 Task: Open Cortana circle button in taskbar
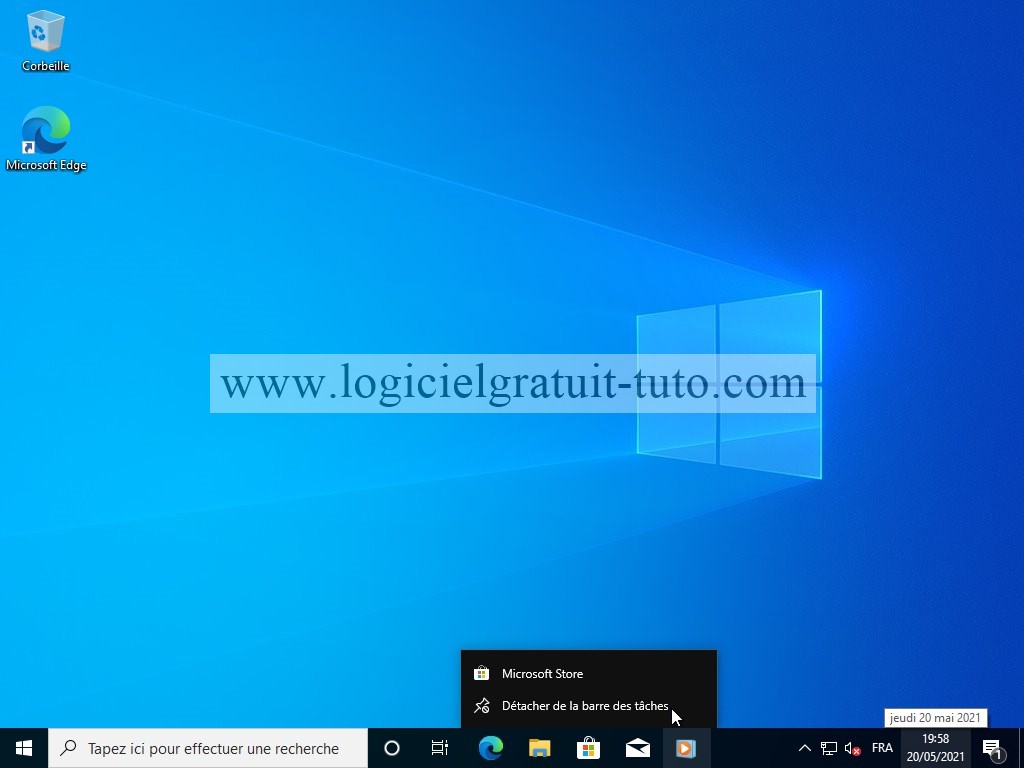(392, 748)
